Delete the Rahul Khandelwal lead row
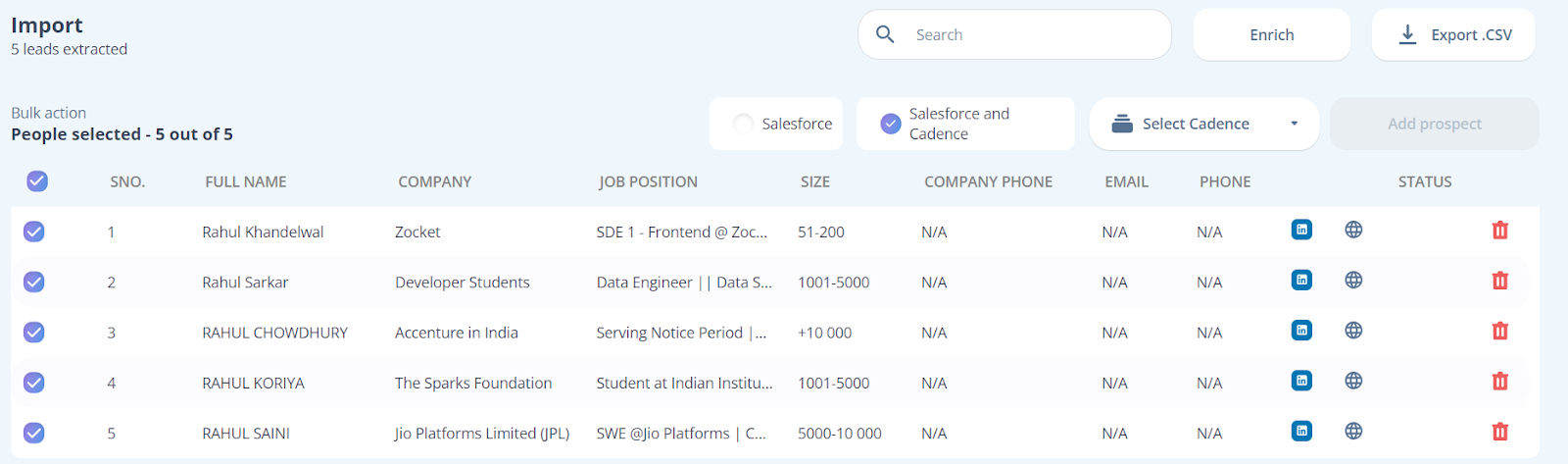This screenshot has height=464, width=1568. 1499,231
